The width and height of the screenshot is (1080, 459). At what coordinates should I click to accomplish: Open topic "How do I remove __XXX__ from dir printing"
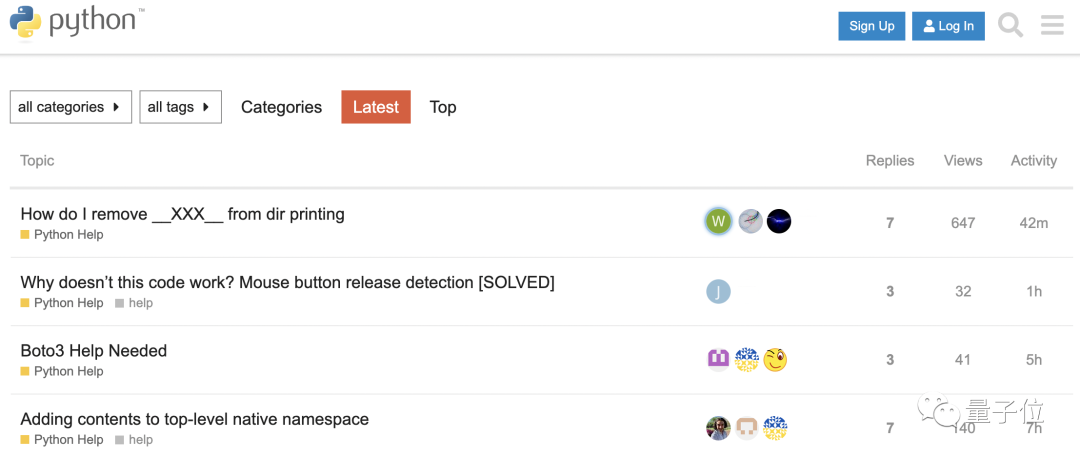pyautogui.click(x=182, y=214)
